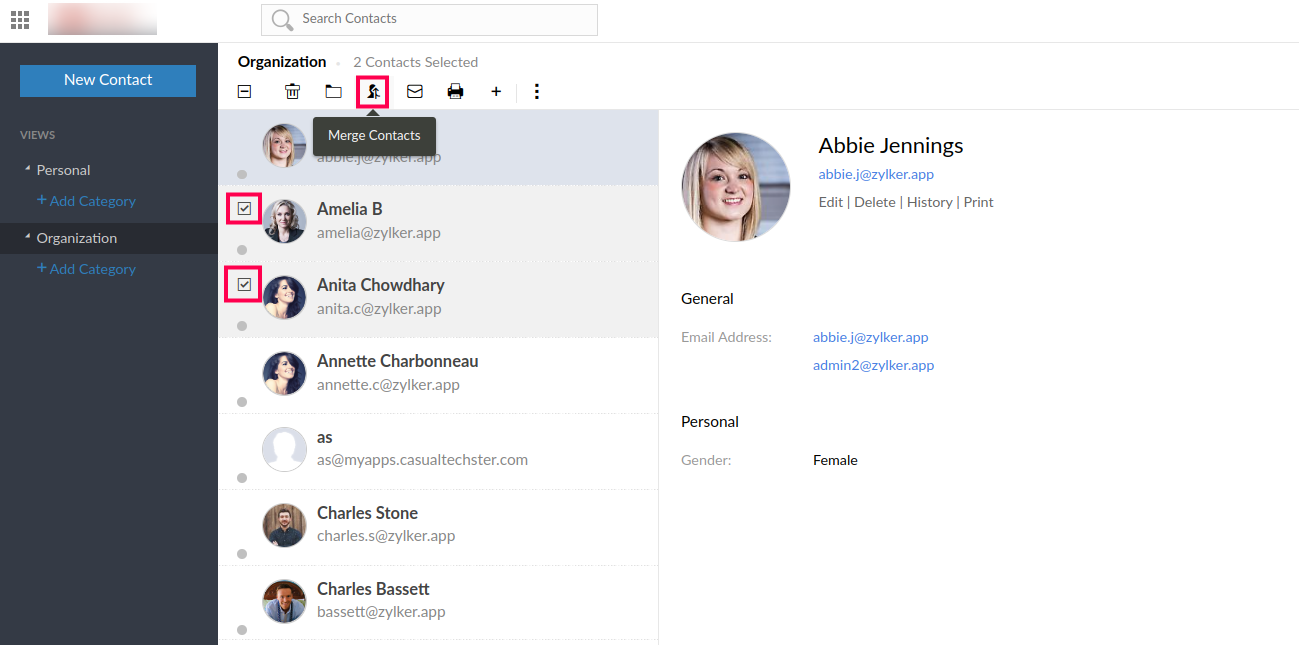Uncheck the Amelia B checkbox
The height and width of the screenshot is (645, 1299).
pos(244,209)
